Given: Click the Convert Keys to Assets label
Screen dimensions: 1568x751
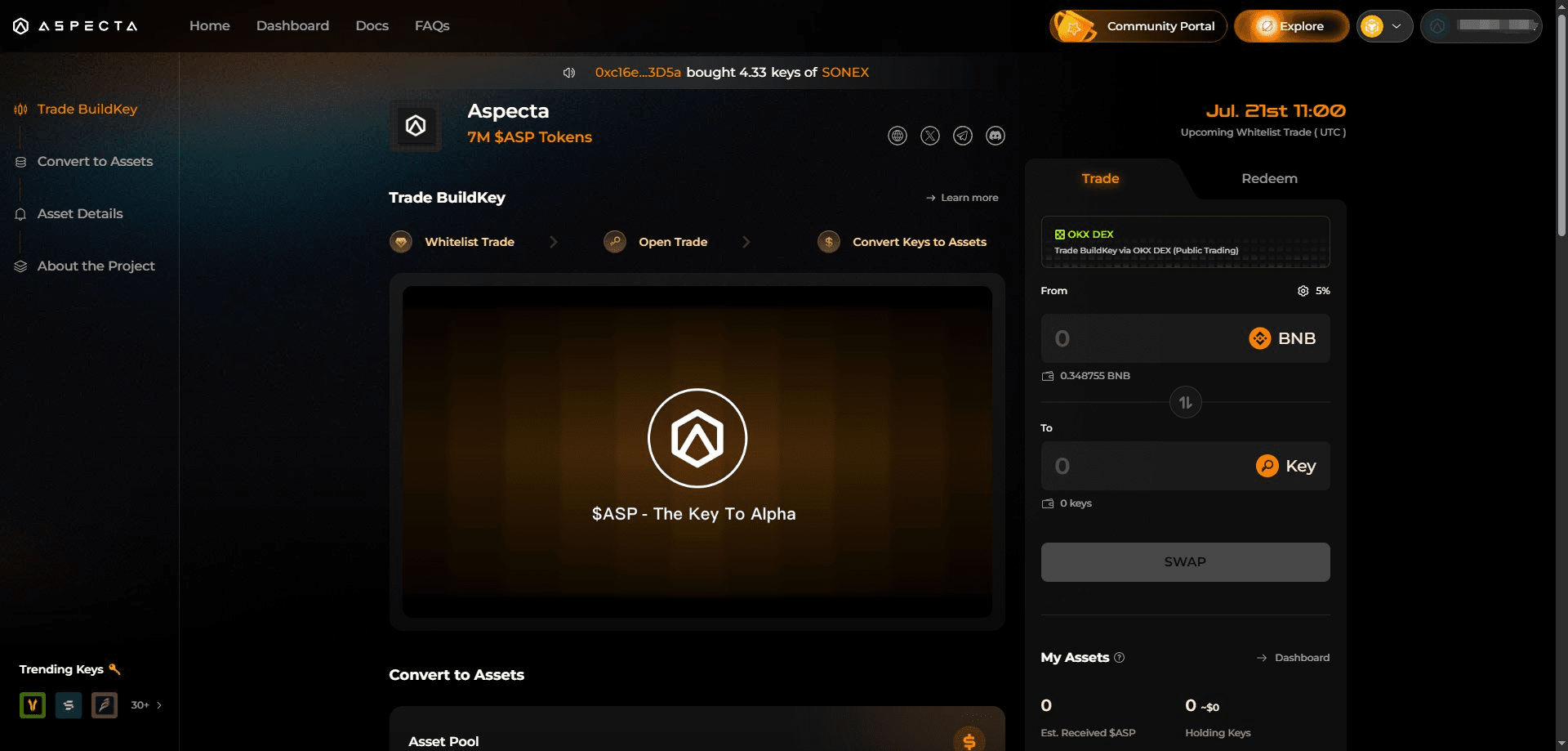Looking at the screenshot, I should pos(920,242).
